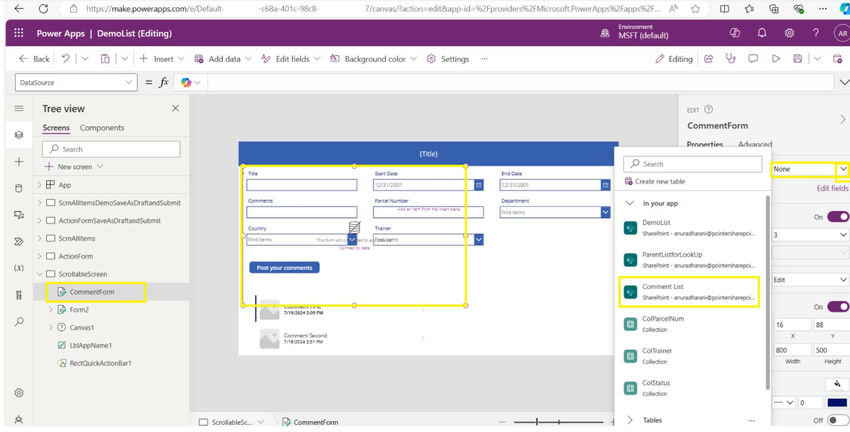Collapse the ScrollableScreen node

pos(40,274)
